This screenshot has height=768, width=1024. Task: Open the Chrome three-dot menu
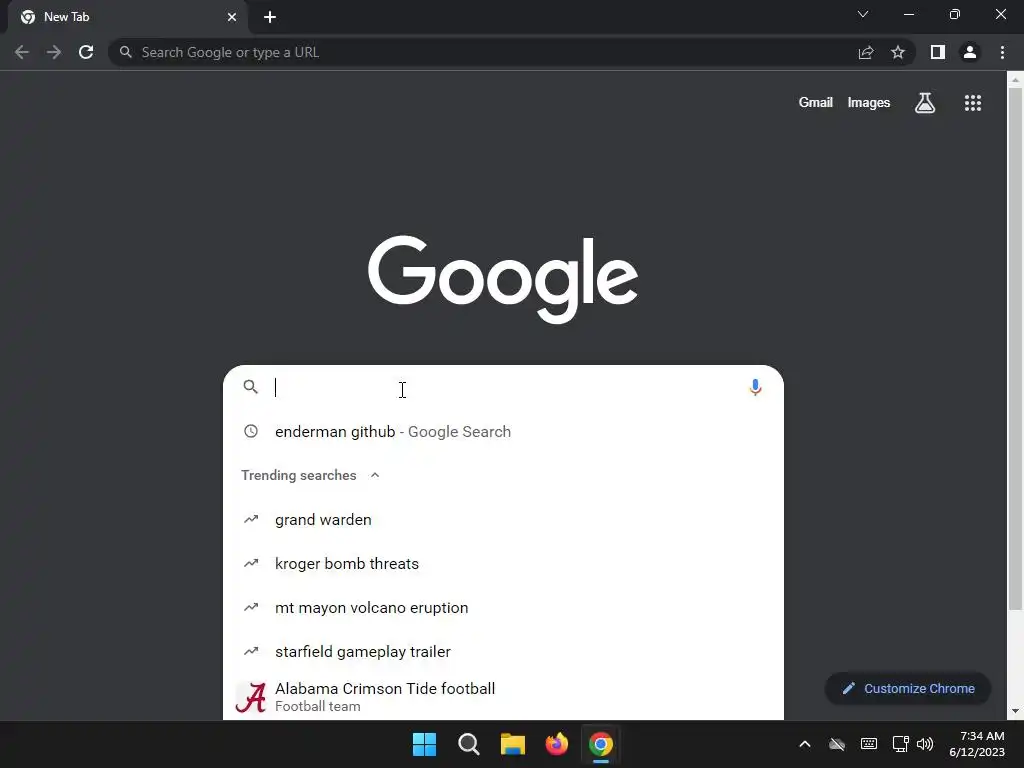(x=1002, y=52)
